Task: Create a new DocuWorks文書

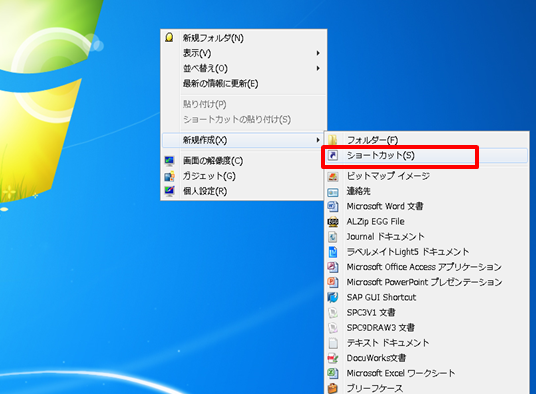Action: pyautogui.click(x=426, y=358)
